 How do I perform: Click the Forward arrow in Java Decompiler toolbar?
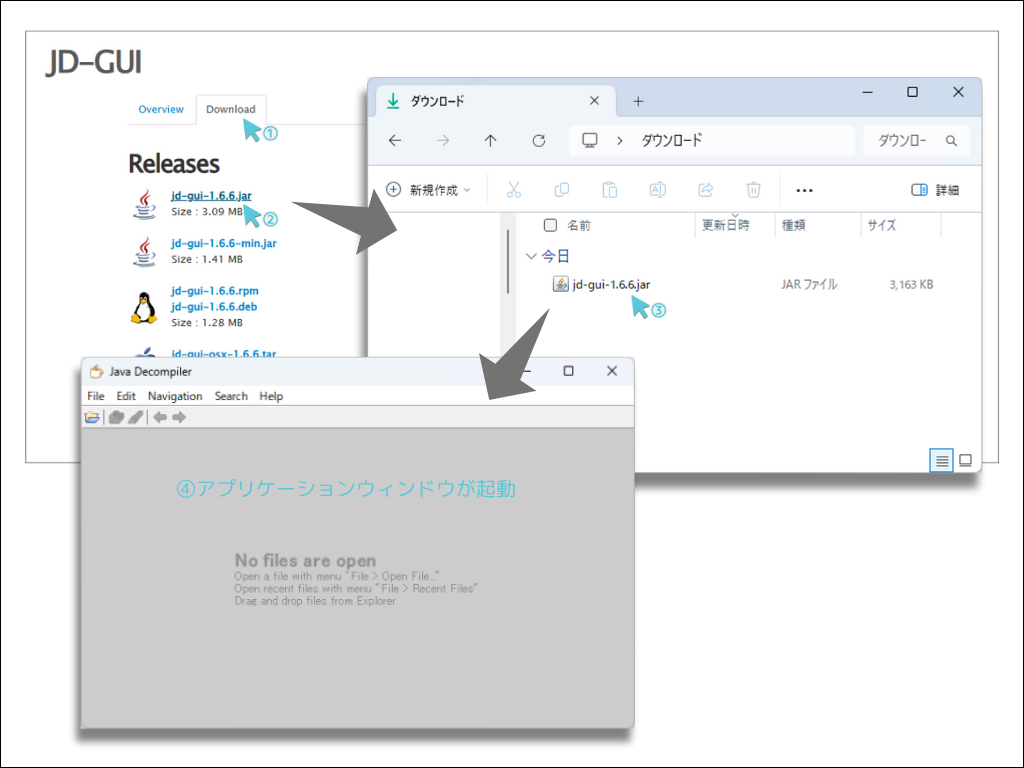(x=179, y=417)
